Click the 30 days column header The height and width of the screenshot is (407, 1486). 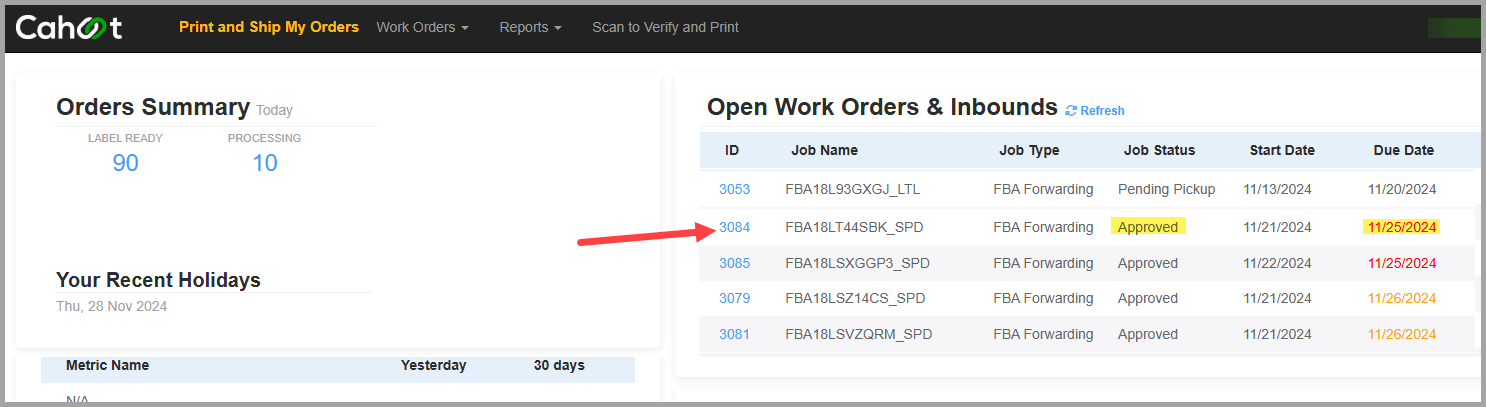pyautogui.click(x=559, y=365)
